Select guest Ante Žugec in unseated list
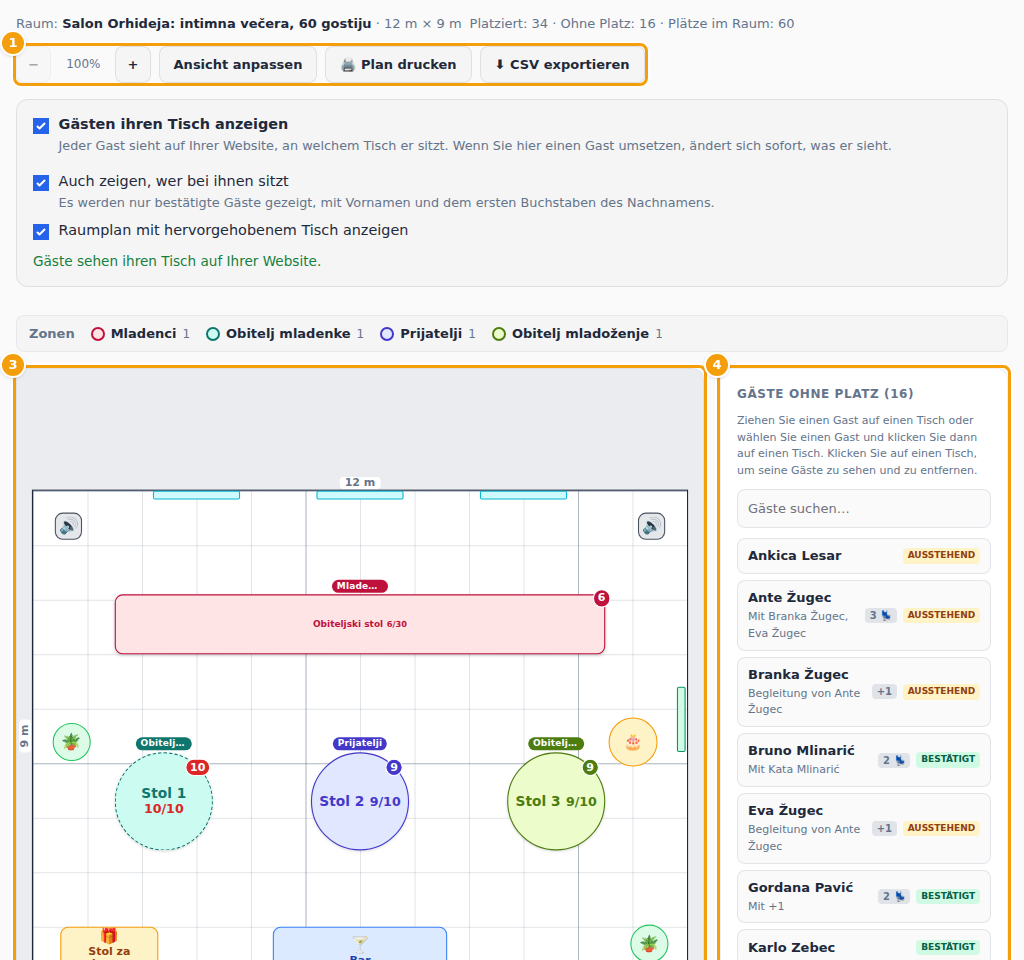1024x960 pixels. tap(863, 615)
